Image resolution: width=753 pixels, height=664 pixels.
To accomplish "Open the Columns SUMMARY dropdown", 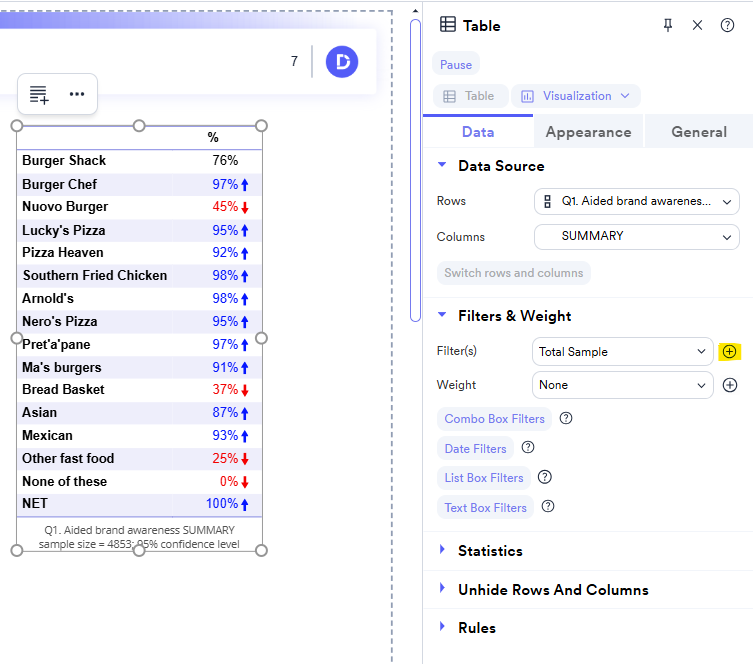I will pos(636,237).
